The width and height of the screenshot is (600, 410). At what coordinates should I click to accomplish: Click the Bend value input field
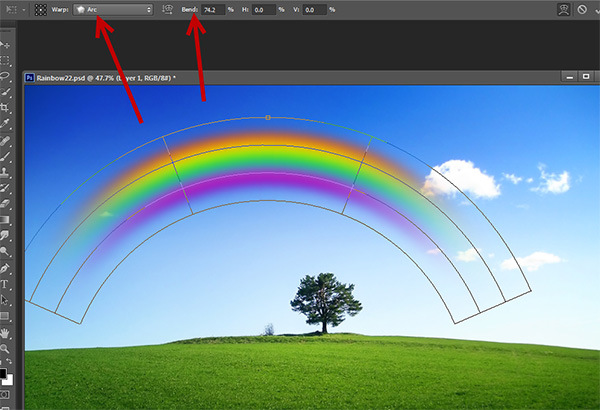(214, 9)
